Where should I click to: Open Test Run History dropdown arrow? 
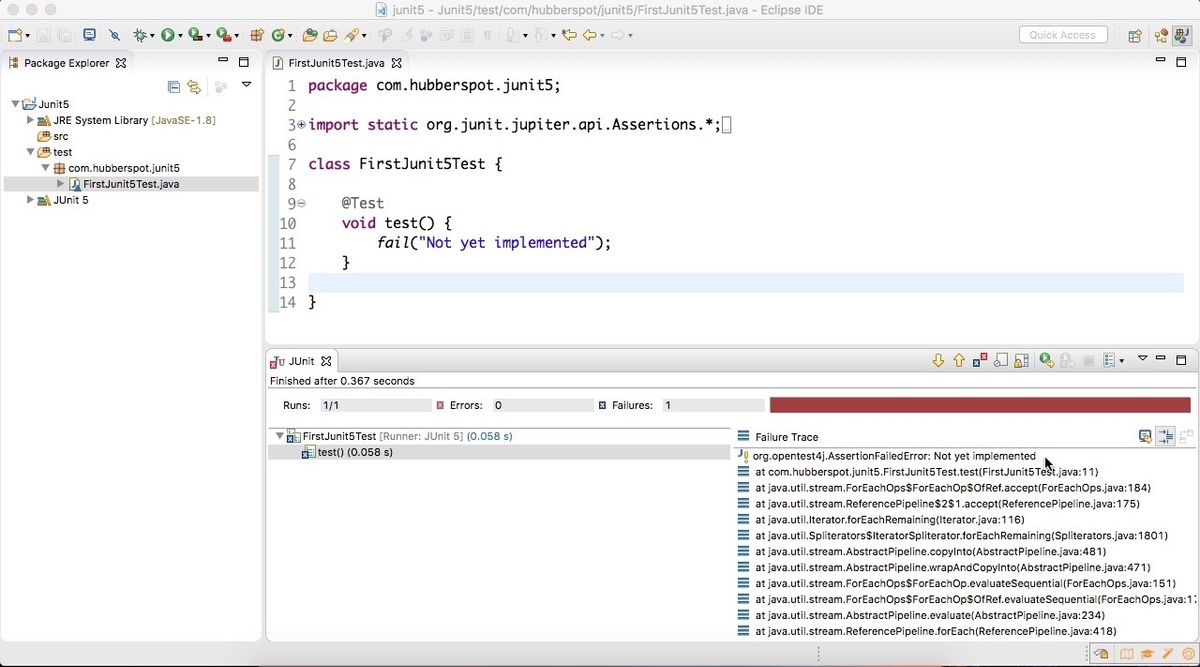pyautogui.click(x=1122, y=361)
